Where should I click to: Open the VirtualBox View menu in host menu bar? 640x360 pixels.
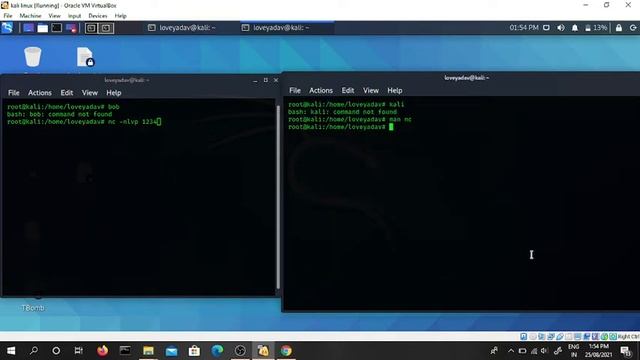tap(54, 16)
